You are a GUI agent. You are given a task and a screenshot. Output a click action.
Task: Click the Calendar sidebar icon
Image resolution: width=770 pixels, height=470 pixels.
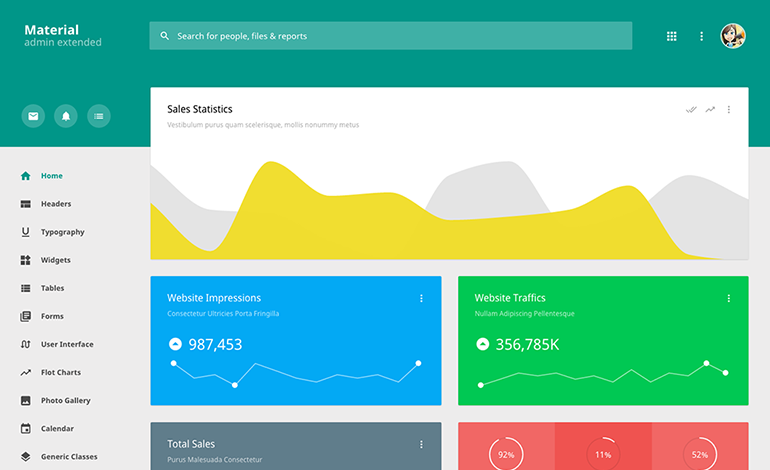point(26,428)
